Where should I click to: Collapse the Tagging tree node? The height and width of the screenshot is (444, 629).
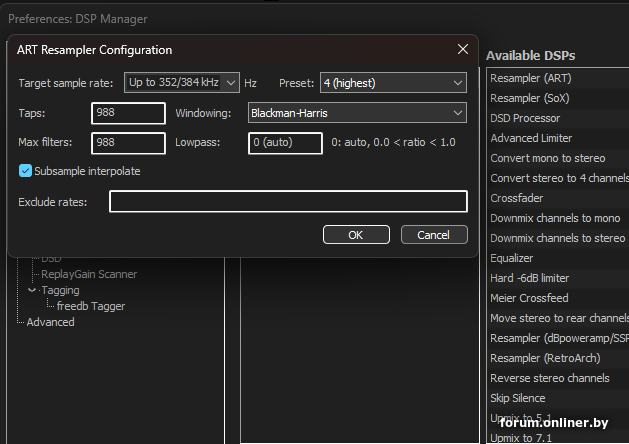pyautogui.click(x=32, y=290)
